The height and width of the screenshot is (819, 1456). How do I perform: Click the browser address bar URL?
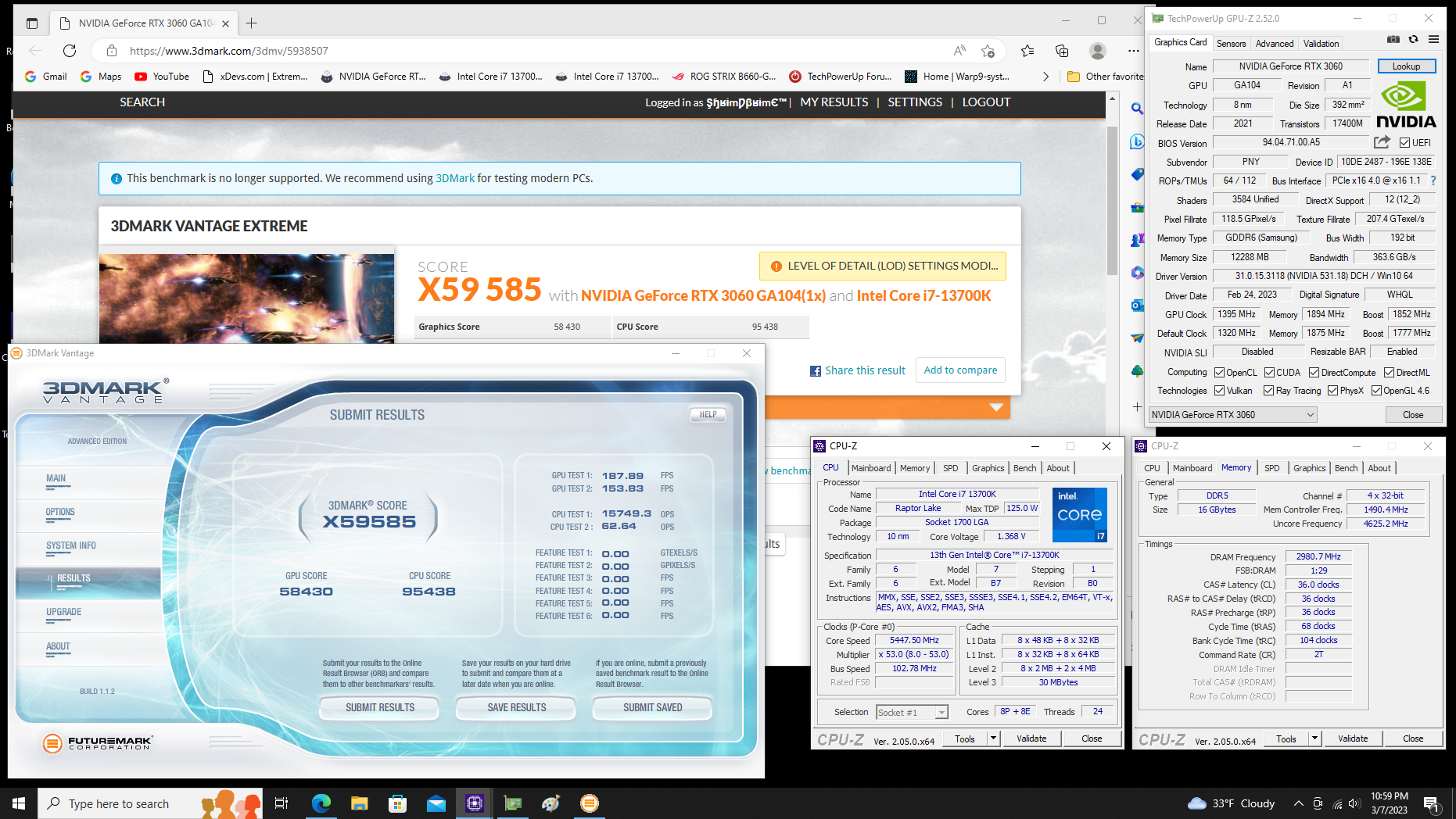(x=229, y=51)
